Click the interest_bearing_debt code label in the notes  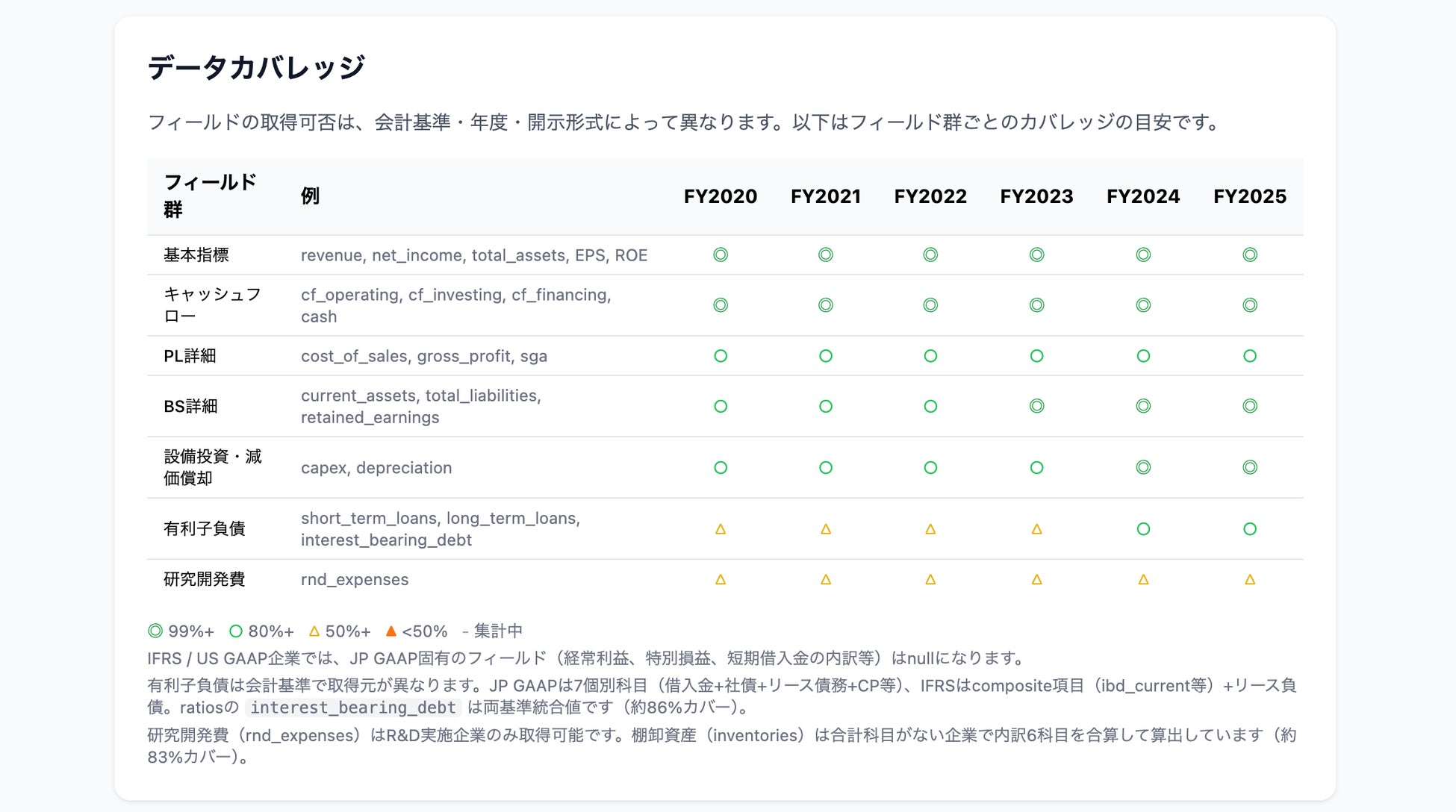tap(353, 708)
